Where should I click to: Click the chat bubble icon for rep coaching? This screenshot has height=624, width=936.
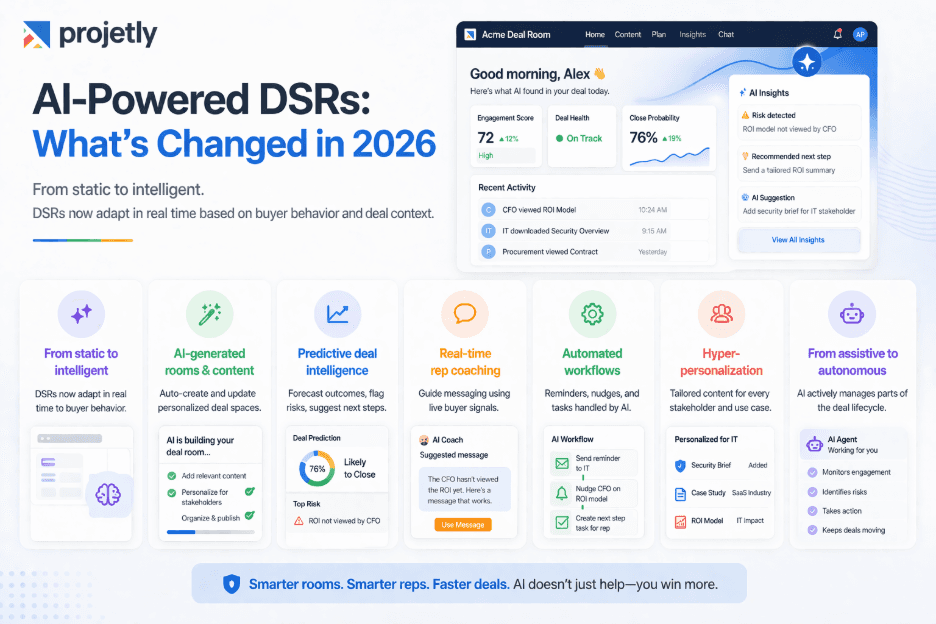(x=464, y=314)
